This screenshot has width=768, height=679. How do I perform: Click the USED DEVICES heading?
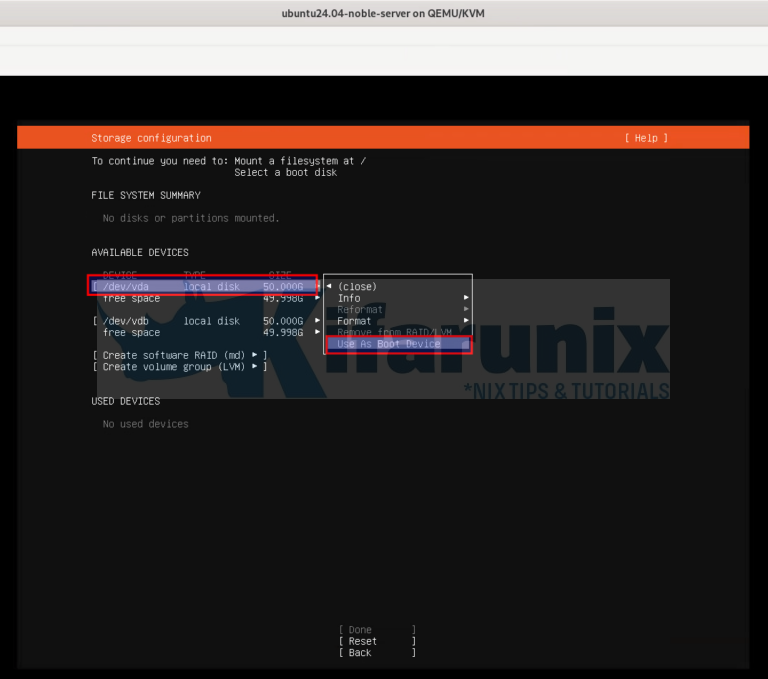click(126, 401)
